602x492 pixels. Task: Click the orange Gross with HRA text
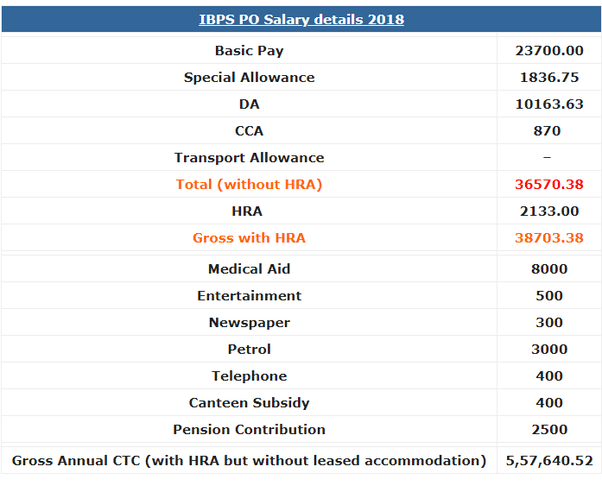click(249, 238)
